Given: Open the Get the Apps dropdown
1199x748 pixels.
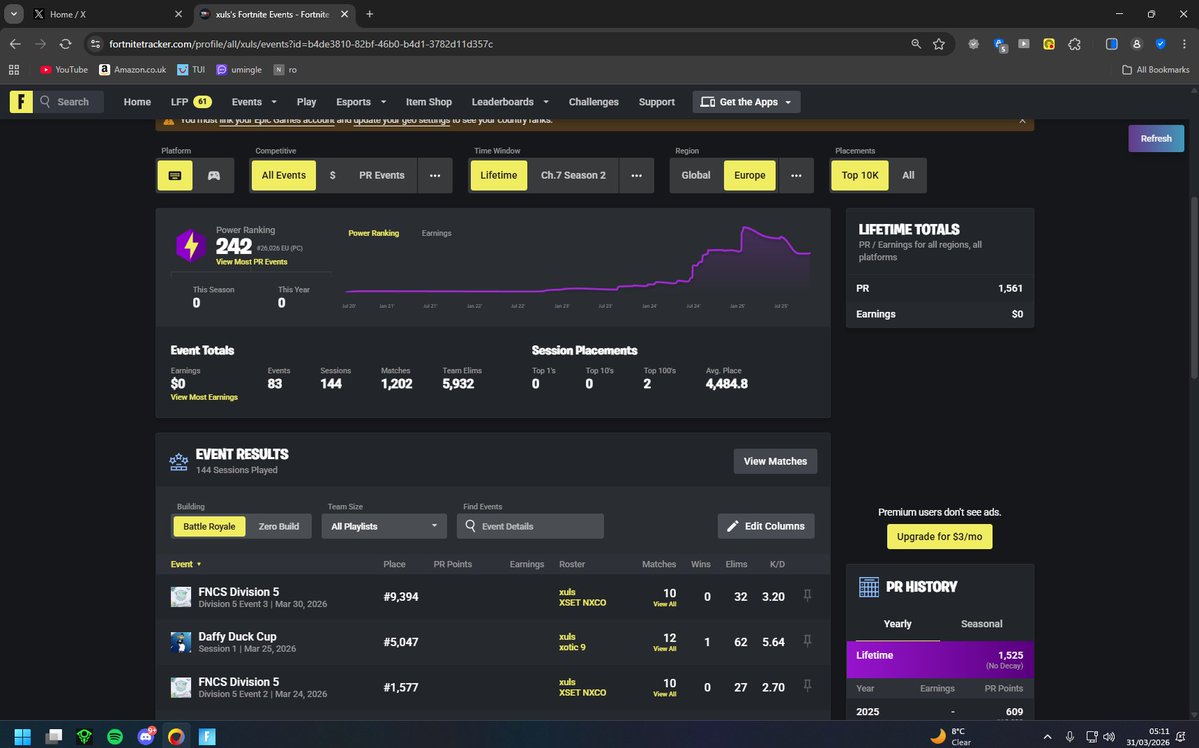Looking at the screenshot, I should pyautogui.click(x=746, y=102).
